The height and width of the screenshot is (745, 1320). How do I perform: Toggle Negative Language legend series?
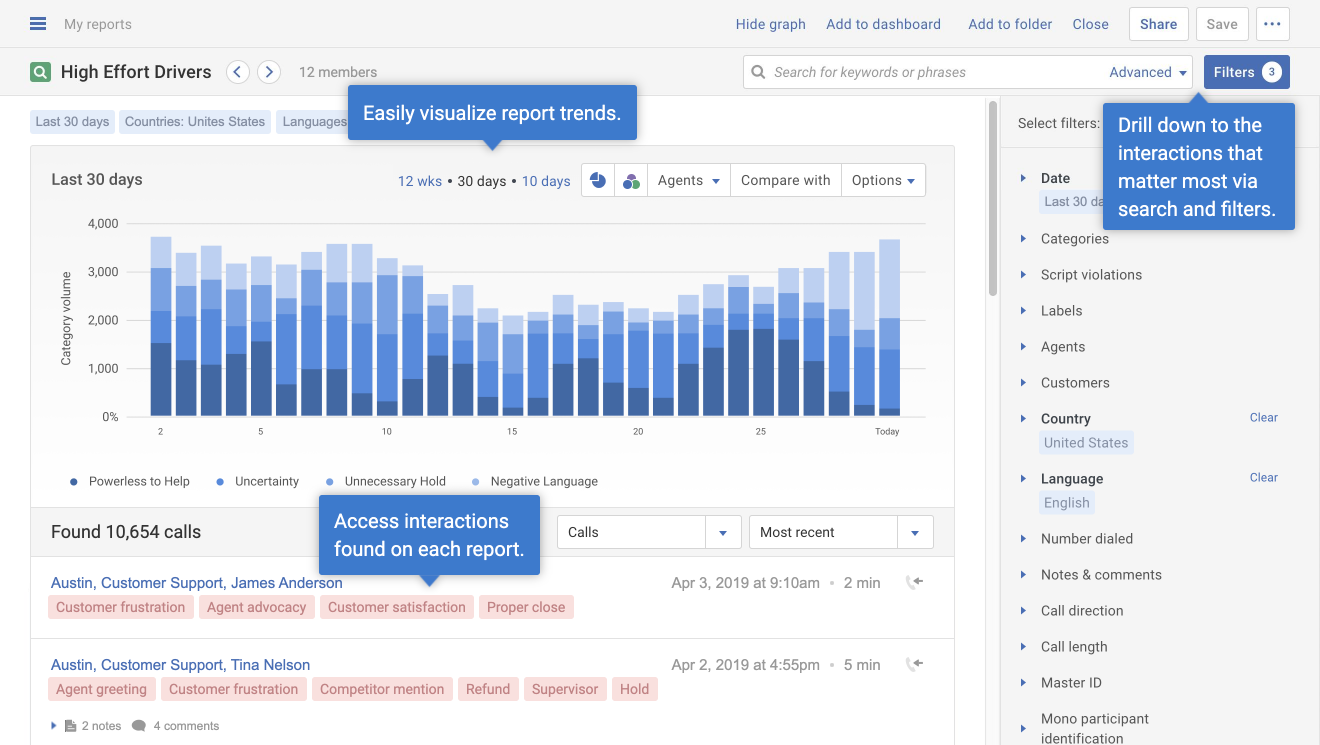(x=535, y=481)
